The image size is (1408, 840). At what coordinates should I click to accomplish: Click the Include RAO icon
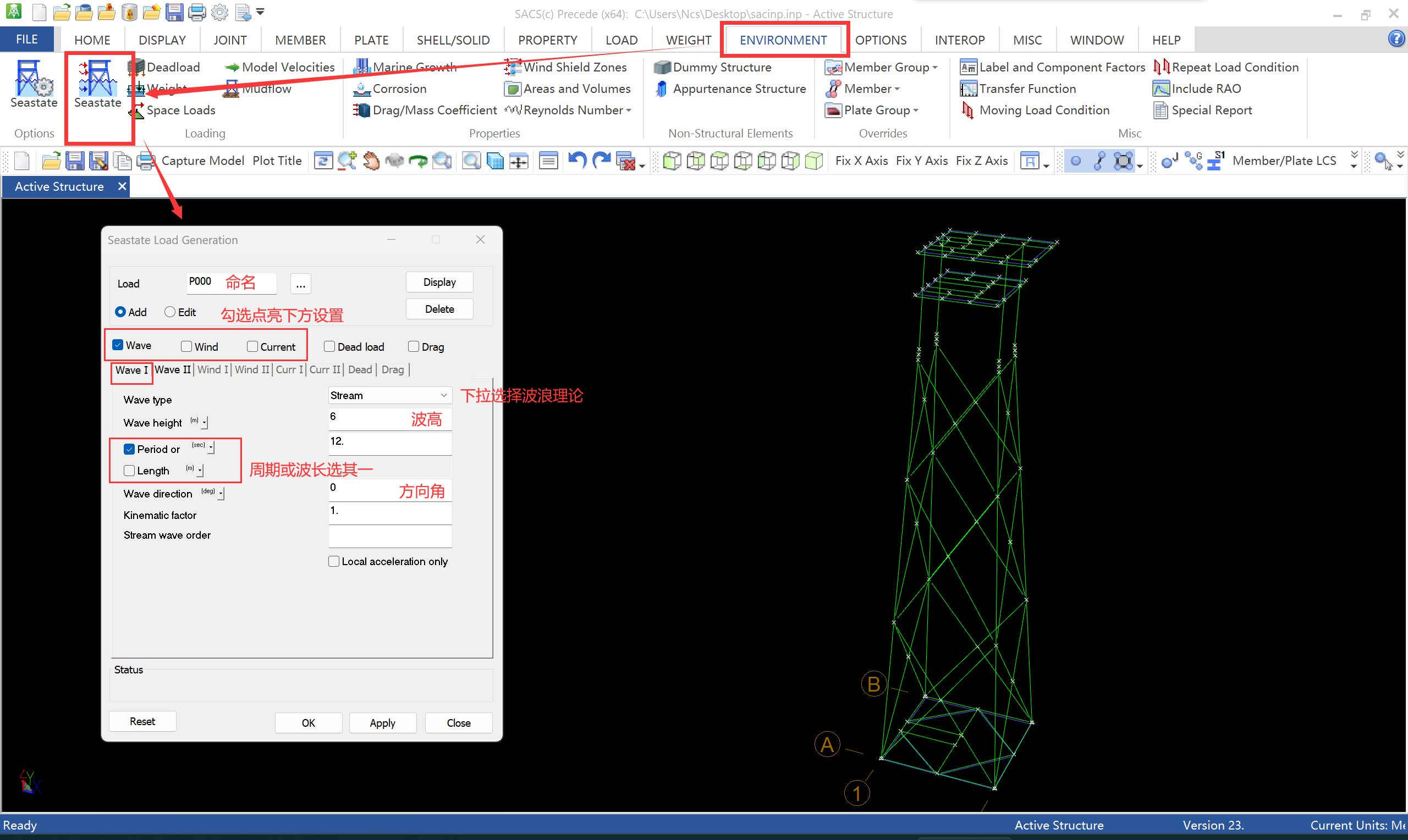tap(1160, 89)
